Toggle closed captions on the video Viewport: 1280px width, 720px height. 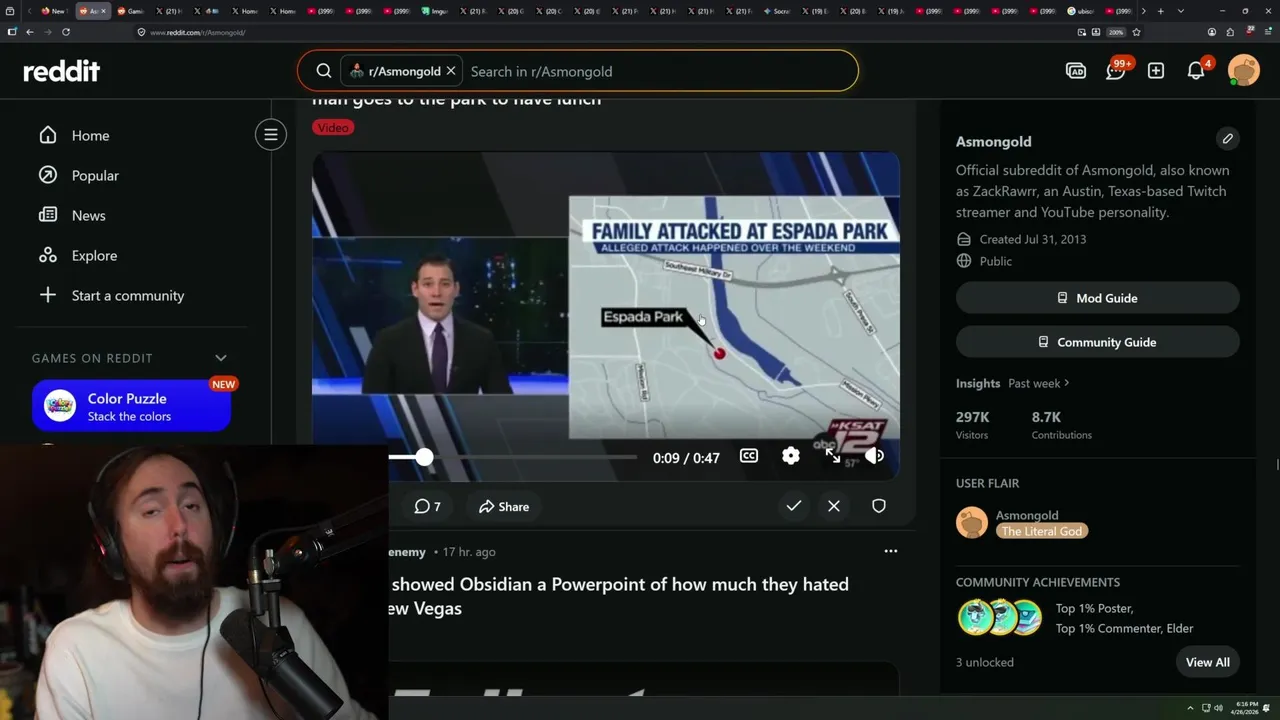pyautogui.click(x=749, y=456)
